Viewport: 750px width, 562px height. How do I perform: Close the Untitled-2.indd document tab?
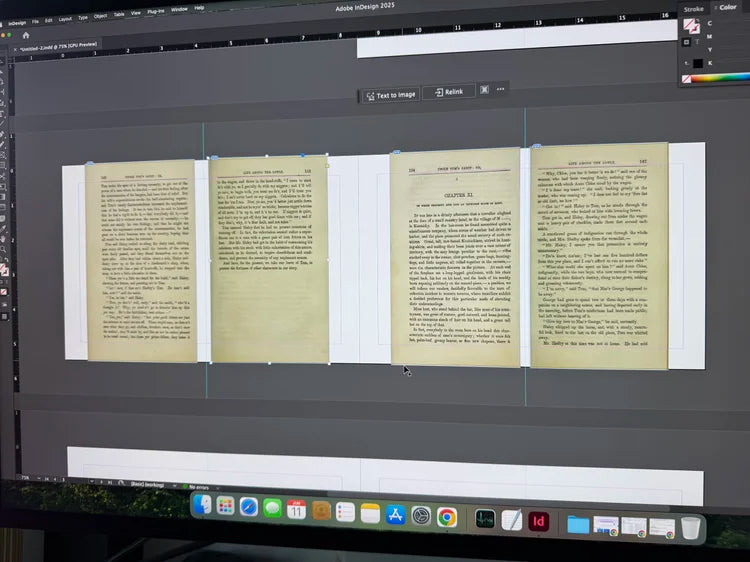click(15, 49)
